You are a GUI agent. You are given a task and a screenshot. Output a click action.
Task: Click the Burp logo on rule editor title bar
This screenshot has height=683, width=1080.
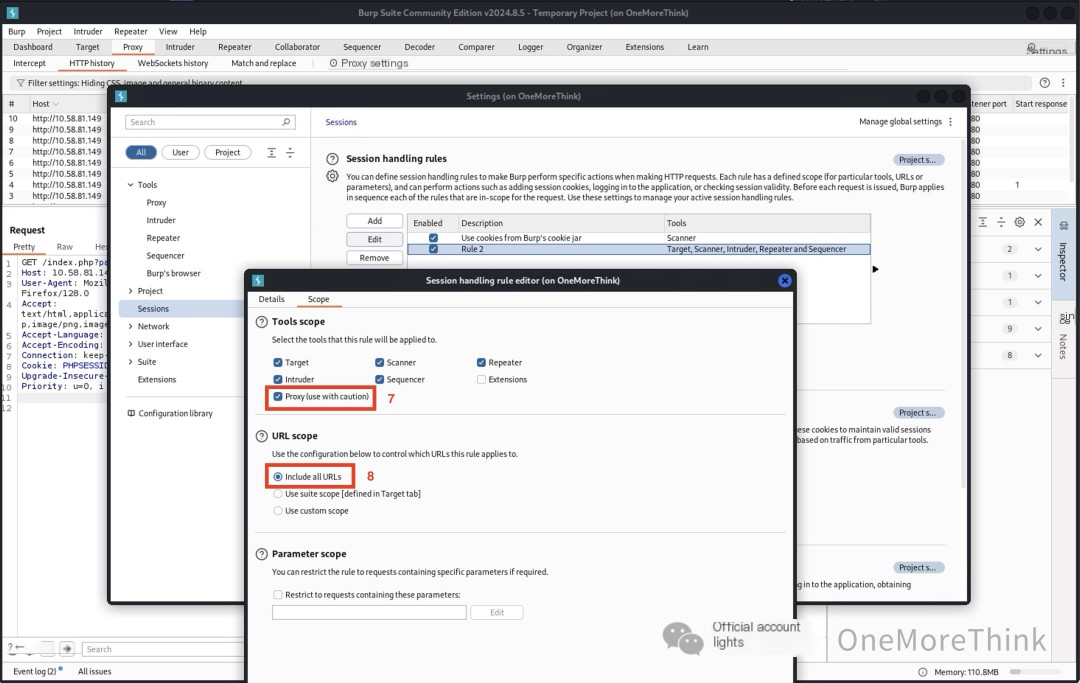[258, 280]
